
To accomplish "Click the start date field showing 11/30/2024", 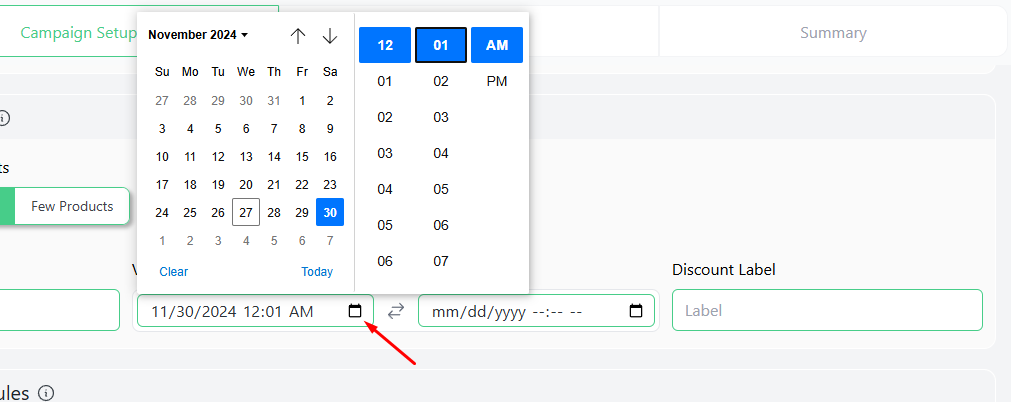I will (255, 310).
